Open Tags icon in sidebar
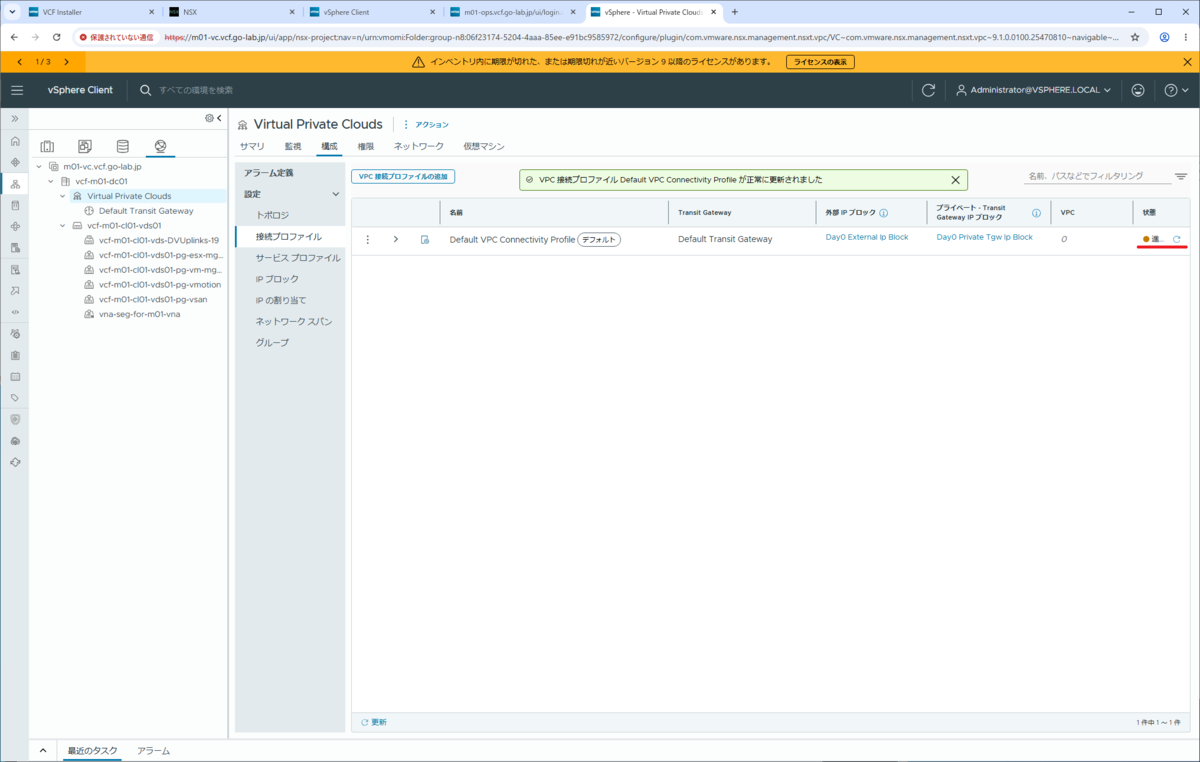The height and width of the screenshot is (762, 1200). pos(15,398)
